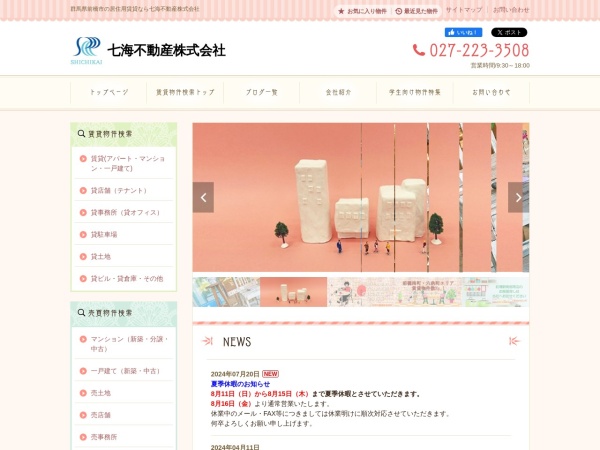Click fifth slideshow thumbnail with shop illustration
Screen dimensions: 600x450
(x=496, y=292)
